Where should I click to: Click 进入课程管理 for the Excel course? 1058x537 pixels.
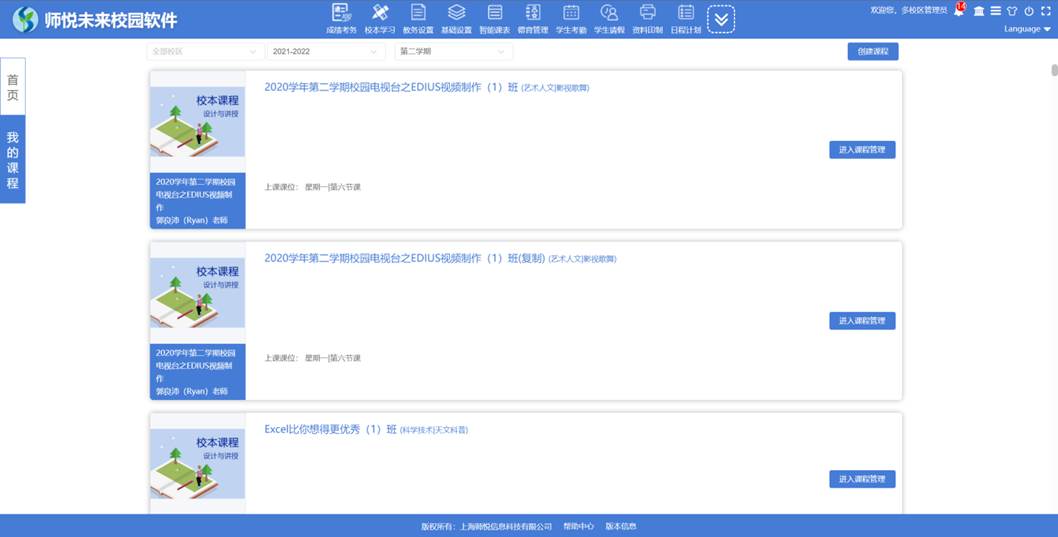(862, 479)
